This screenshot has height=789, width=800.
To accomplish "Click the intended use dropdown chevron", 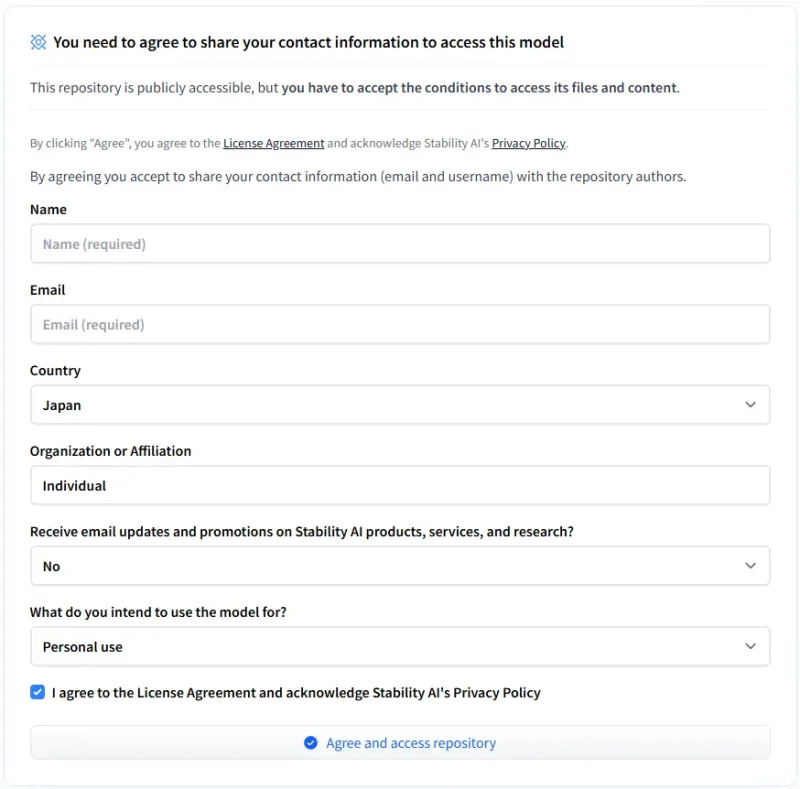I will tap(750, 646).
